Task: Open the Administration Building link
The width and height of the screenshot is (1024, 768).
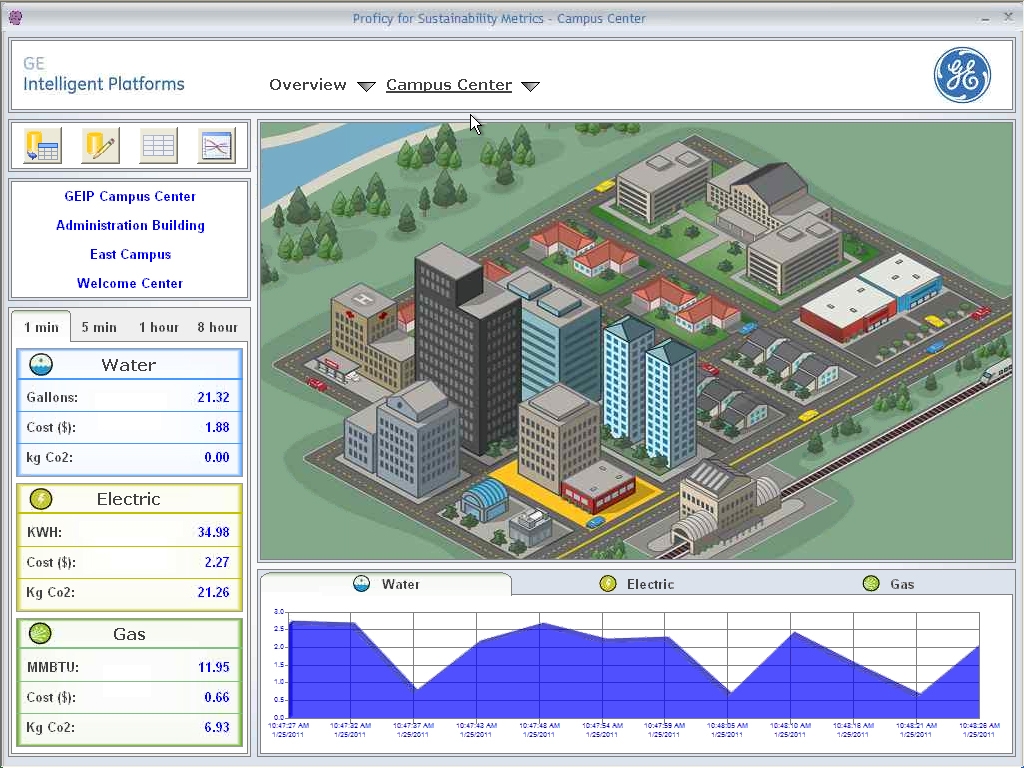Action: tap(130, 225)
